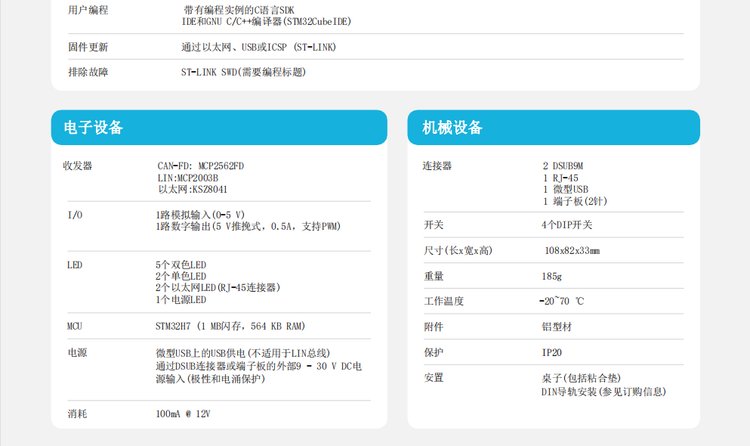This screenshot has height=446, width=750.
Task: Click the 电子设备 section header
Action: click(94, 128)
